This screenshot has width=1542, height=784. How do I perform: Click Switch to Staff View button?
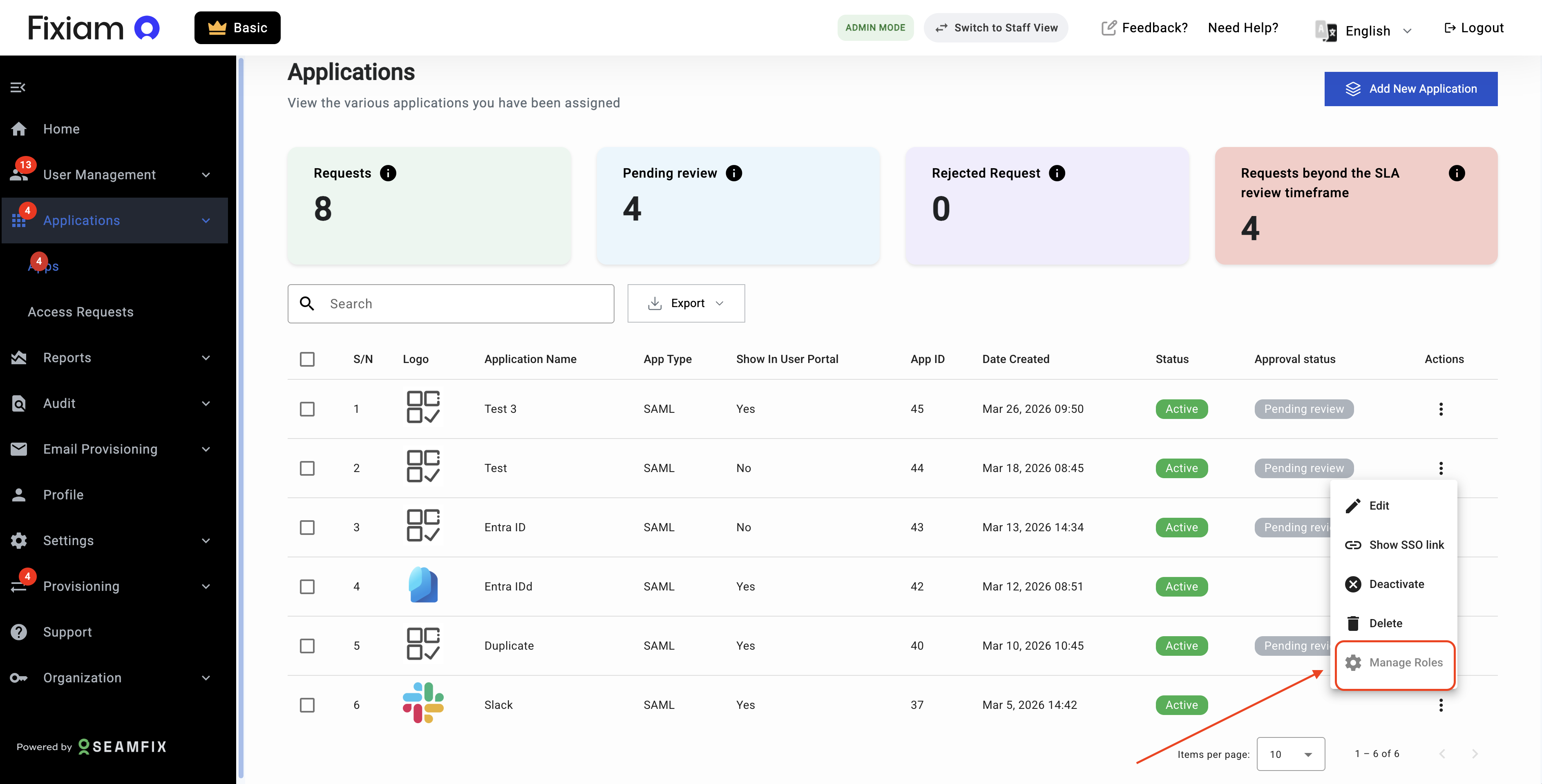pyautogui.click(x=996, y=28)
